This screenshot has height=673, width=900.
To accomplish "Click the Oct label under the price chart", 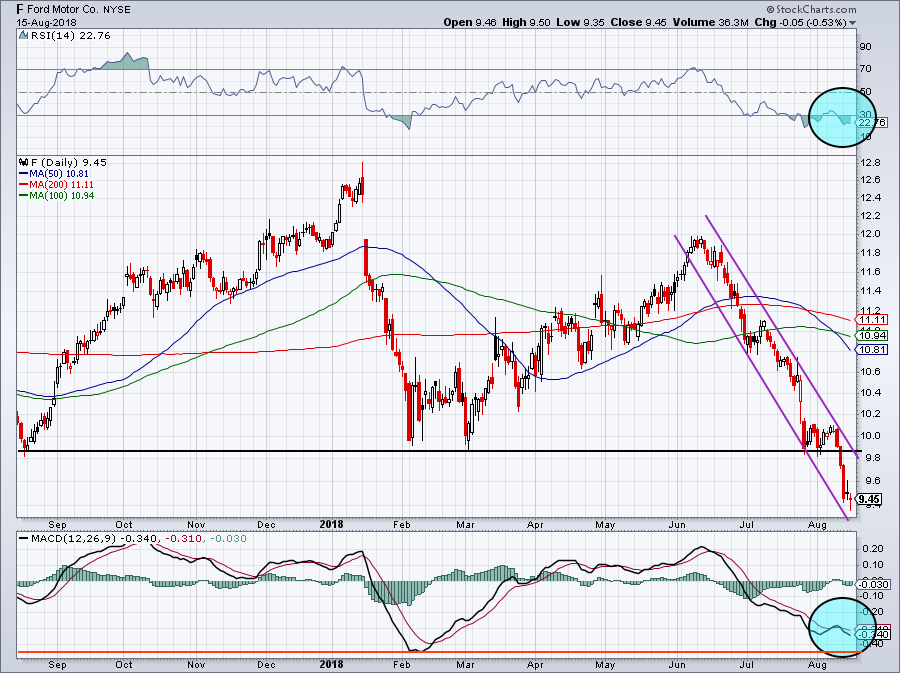I will 124,524.
